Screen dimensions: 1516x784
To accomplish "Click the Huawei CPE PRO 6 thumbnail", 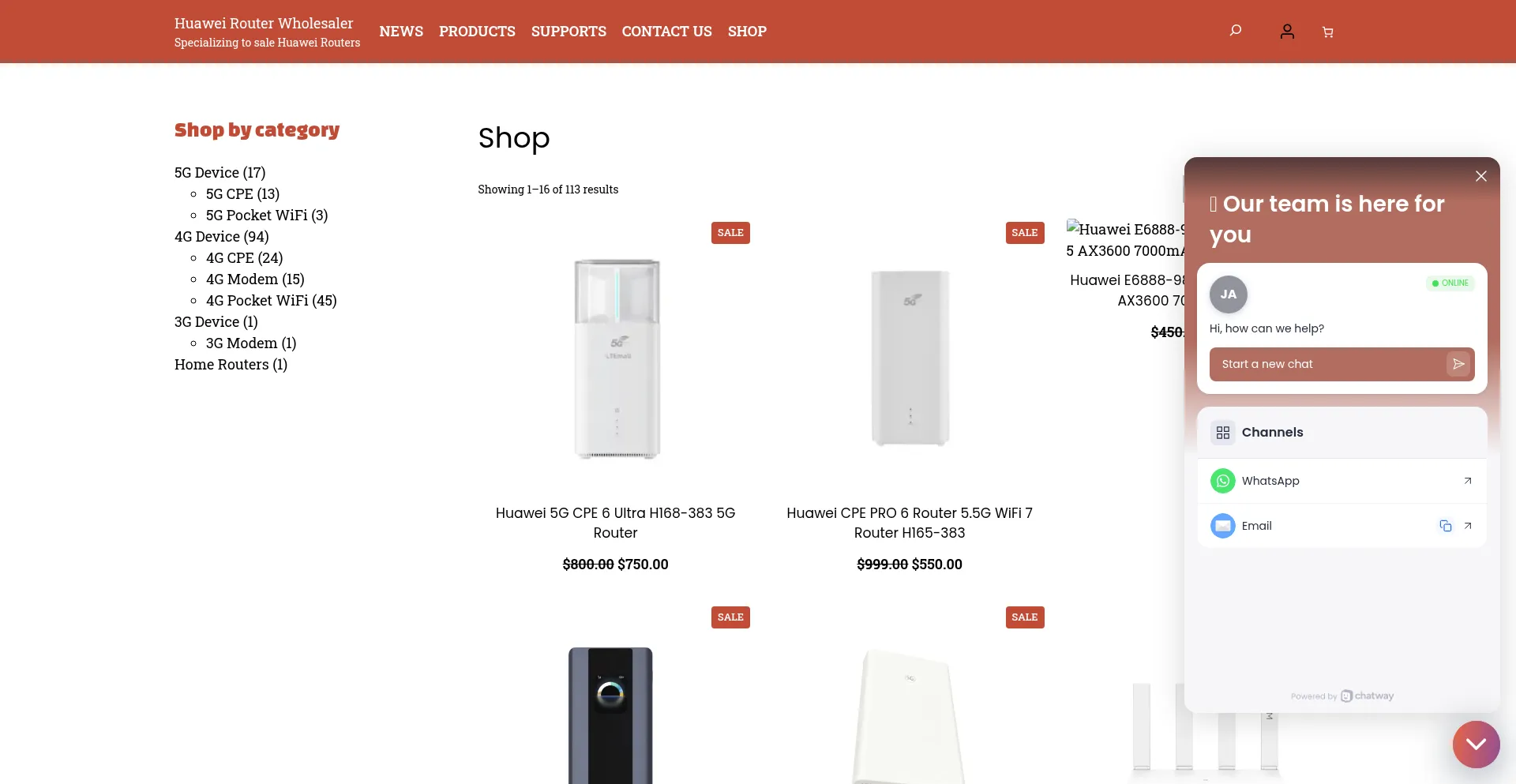I will (910, 357).
